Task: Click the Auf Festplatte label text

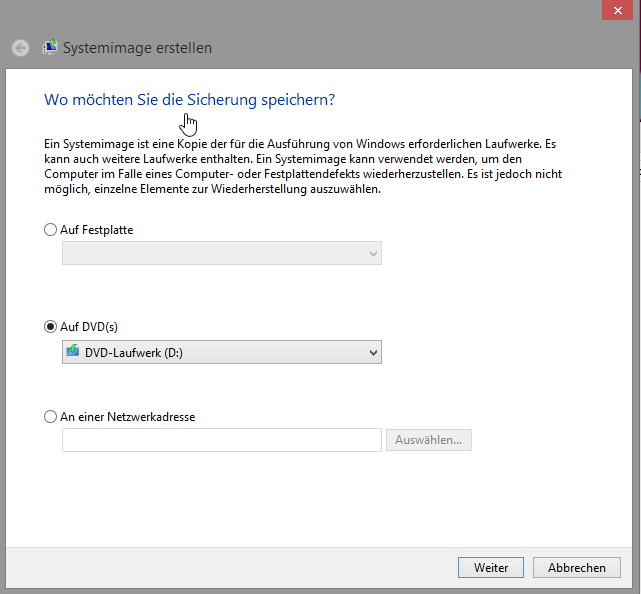Action: tap(96, 230)
